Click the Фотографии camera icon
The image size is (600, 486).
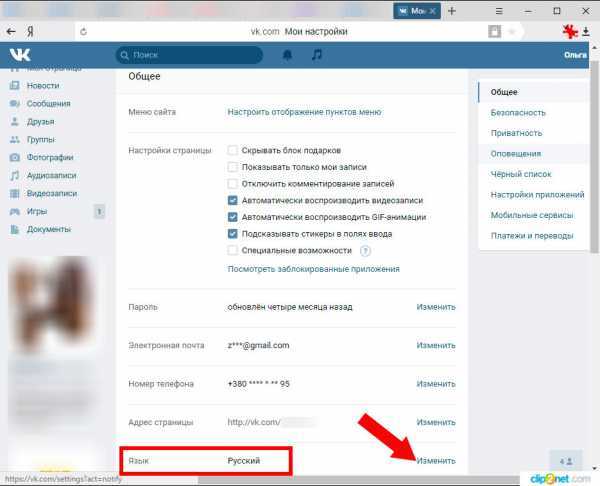pyautogui.click(x=15, y=157)
